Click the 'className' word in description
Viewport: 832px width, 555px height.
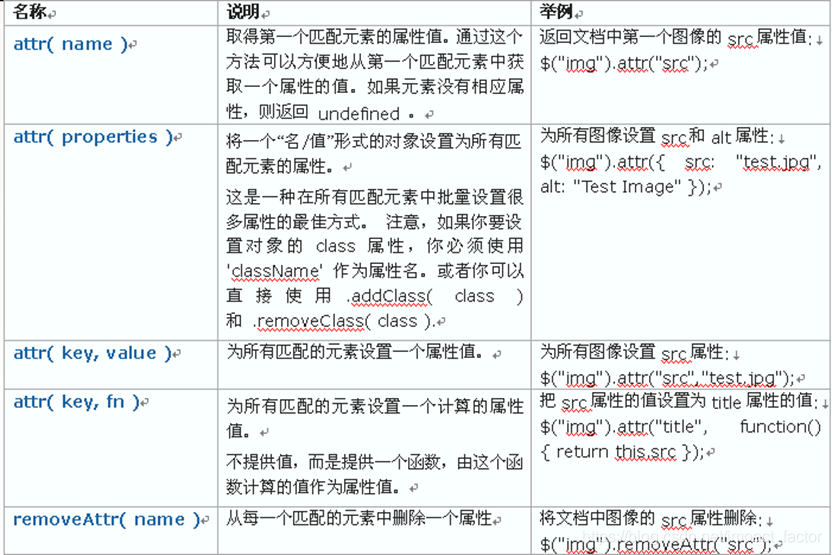(x=274, y=271)
